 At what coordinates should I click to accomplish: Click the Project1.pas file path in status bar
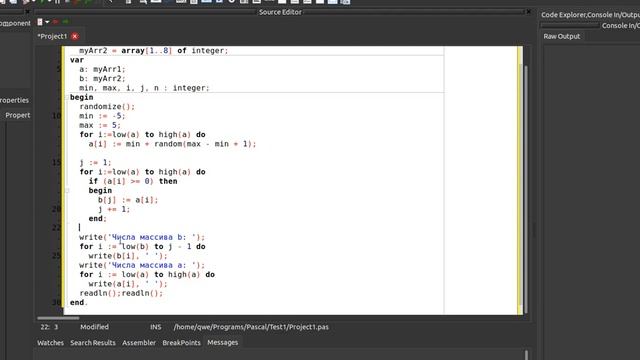[251, 327]
